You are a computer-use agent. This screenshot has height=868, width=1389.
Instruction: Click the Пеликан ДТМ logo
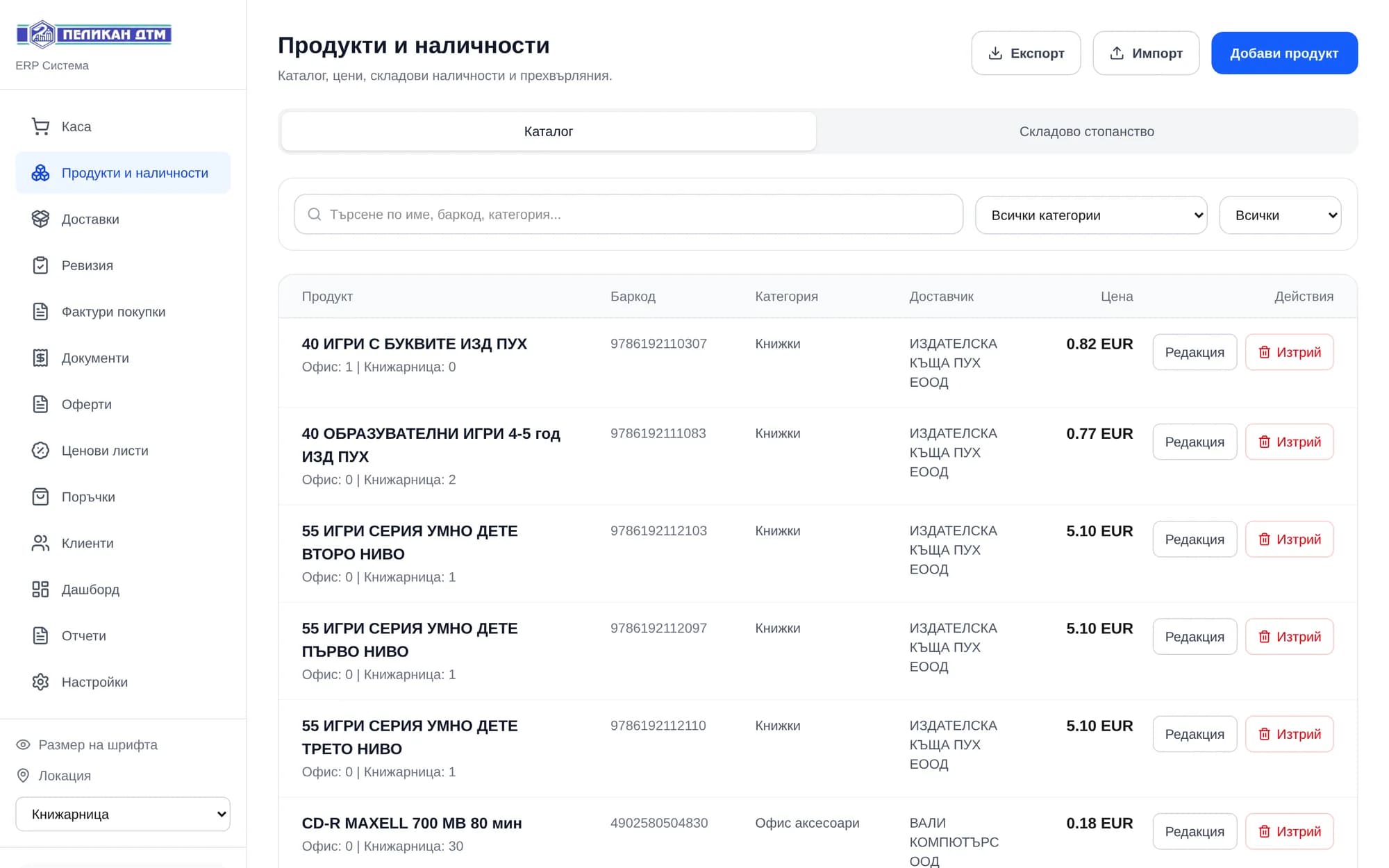(94, 34)
